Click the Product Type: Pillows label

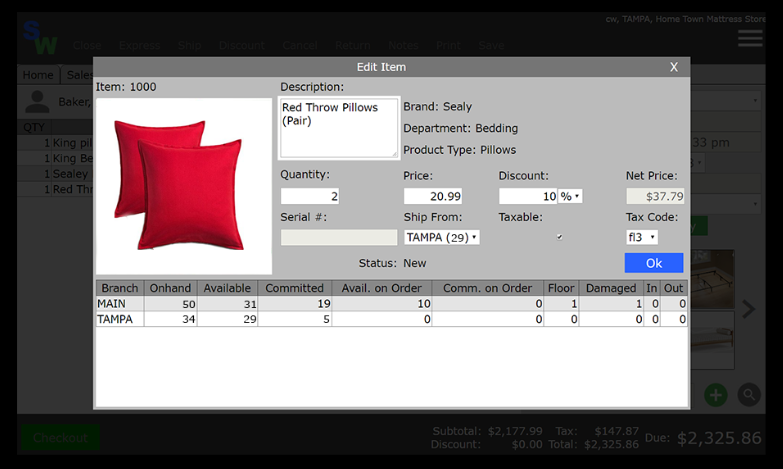pyautogui.click(x=459, y=150)
